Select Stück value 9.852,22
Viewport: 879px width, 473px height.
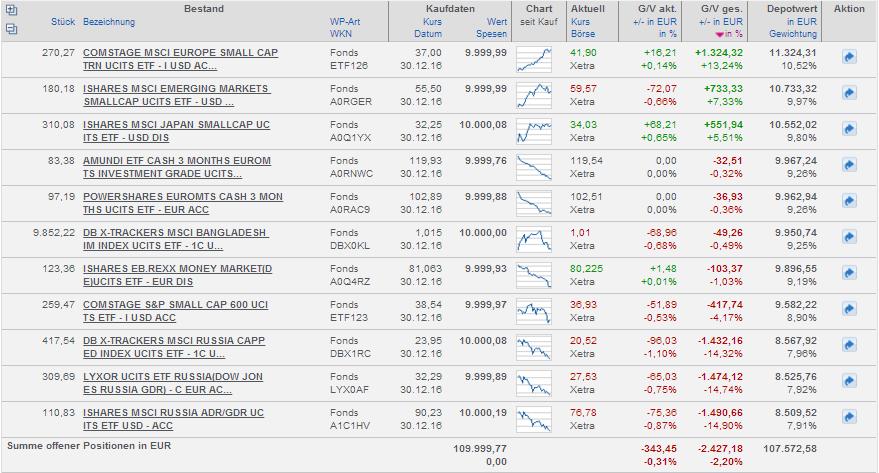coord(54,233)
